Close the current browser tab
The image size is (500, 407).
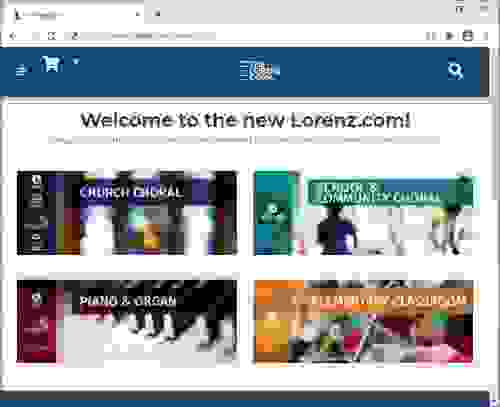[x=137, y=14]
